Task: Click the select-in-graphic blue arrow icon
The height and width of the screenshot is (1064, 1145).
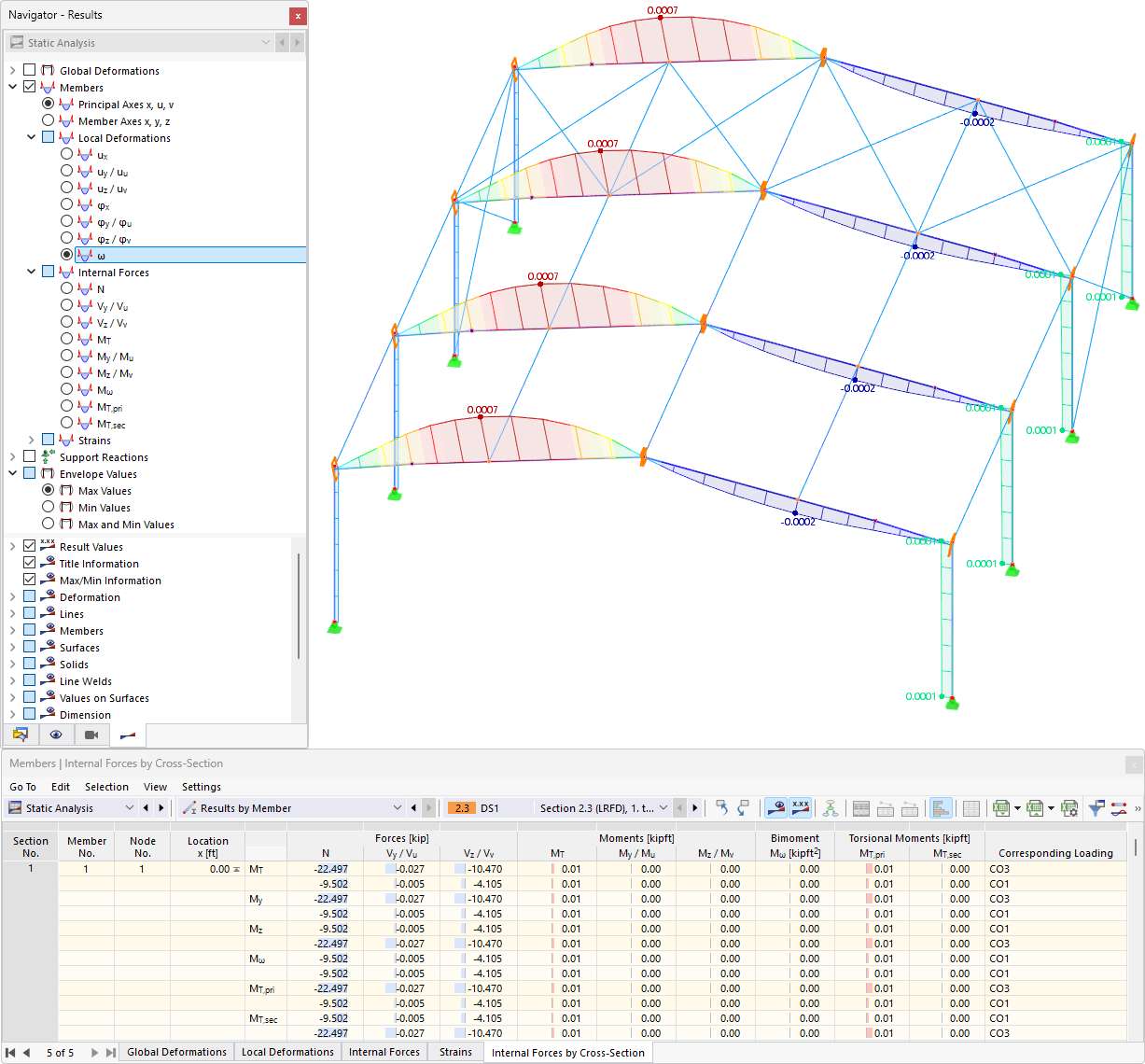Action: pos(721,808)
